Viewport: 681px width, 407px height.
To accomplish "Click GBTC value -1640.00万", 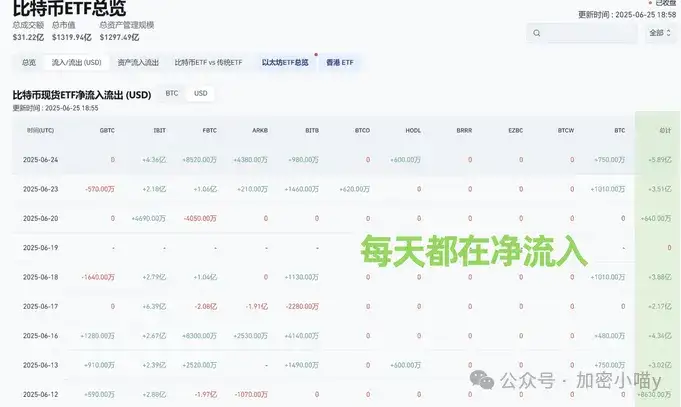I will pos(98,277).
